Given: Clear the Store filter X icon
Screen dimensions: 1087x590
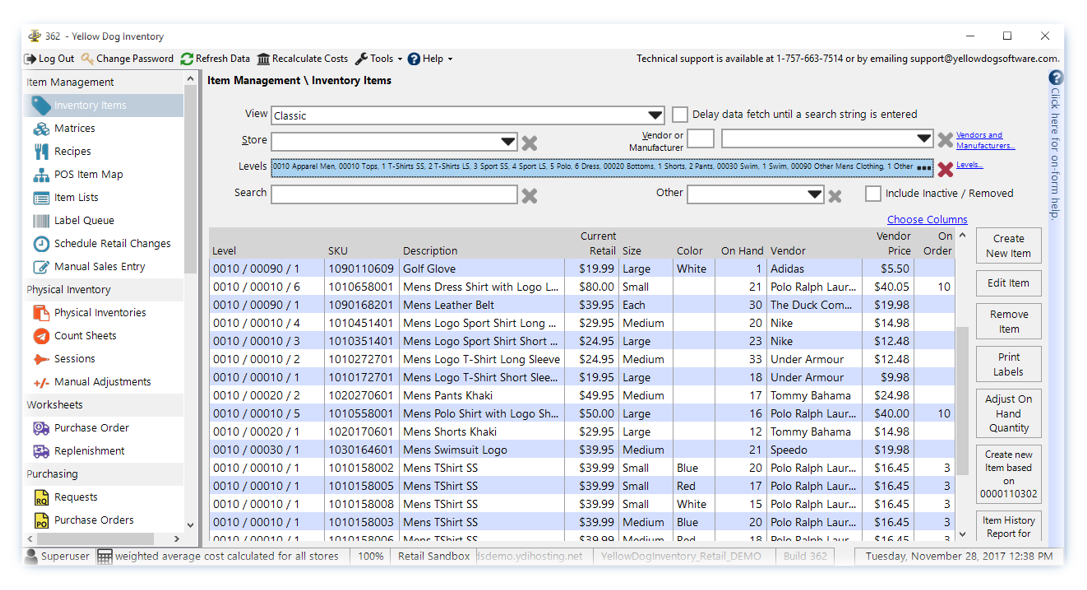Looking at the screenshot, I should pyautogui.click(x=530, y=143).
